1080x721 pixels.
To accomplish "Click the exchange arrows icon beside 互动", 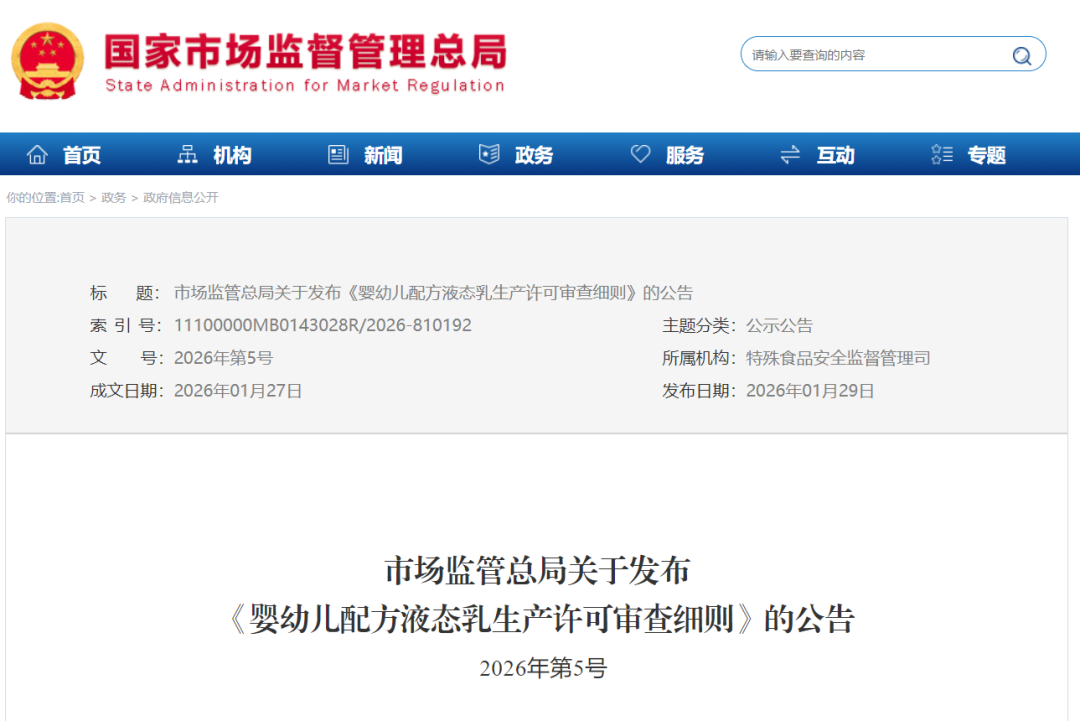I will [790, 154].
